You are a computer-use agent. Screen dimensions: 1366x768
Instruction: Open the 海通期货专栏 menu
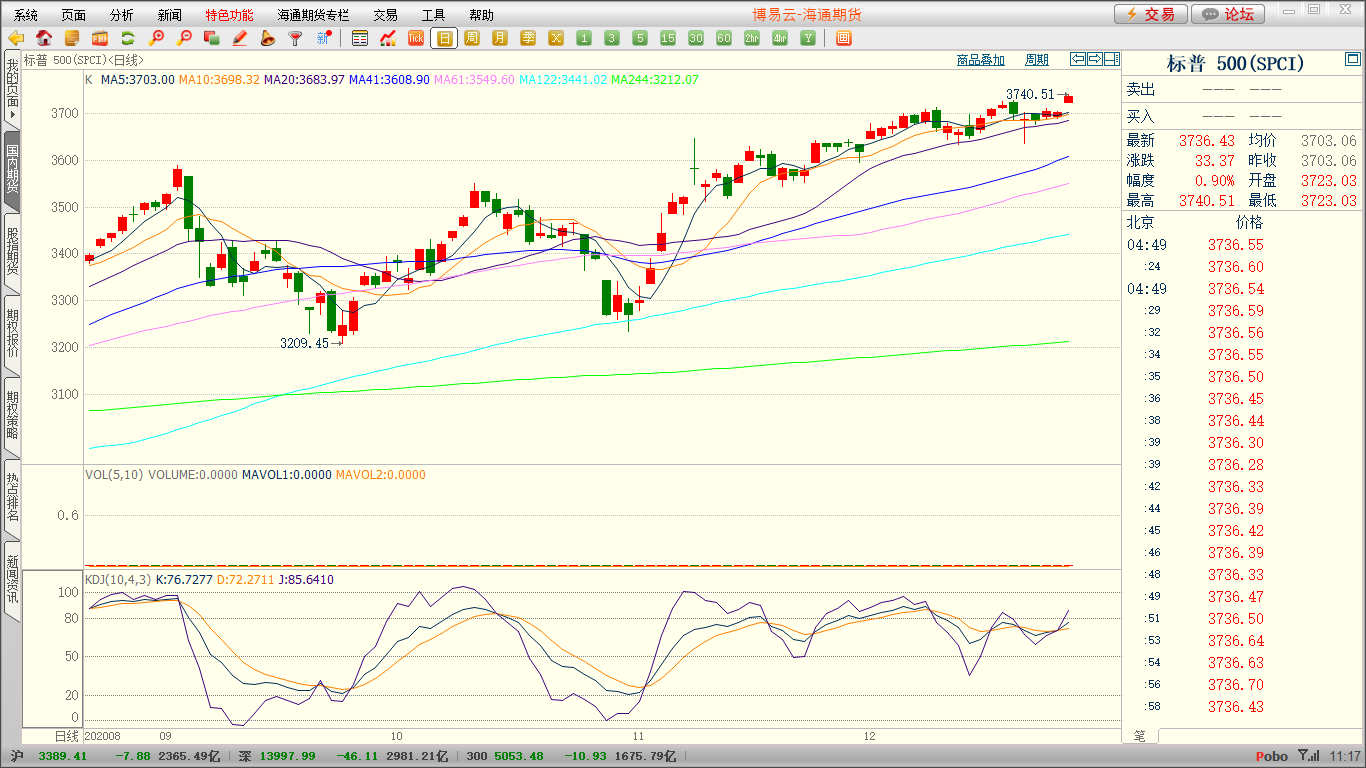tap(314, 15)
